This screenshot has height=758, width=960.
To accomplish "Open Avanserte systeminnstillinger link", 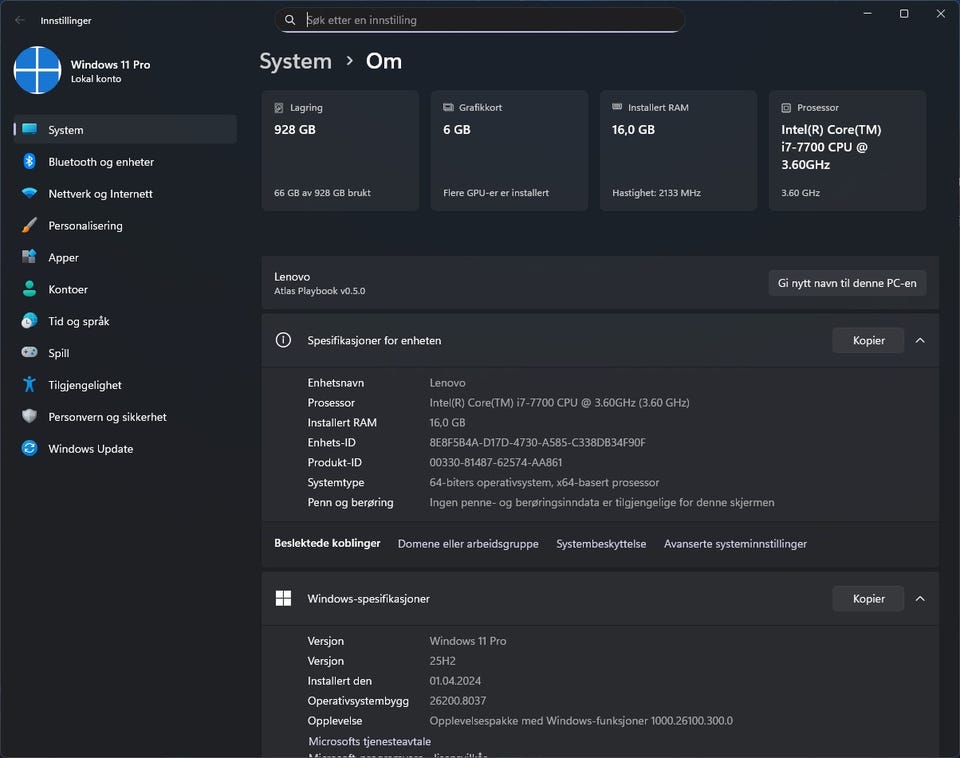I will pyautogui.click(x=735, y=544).
